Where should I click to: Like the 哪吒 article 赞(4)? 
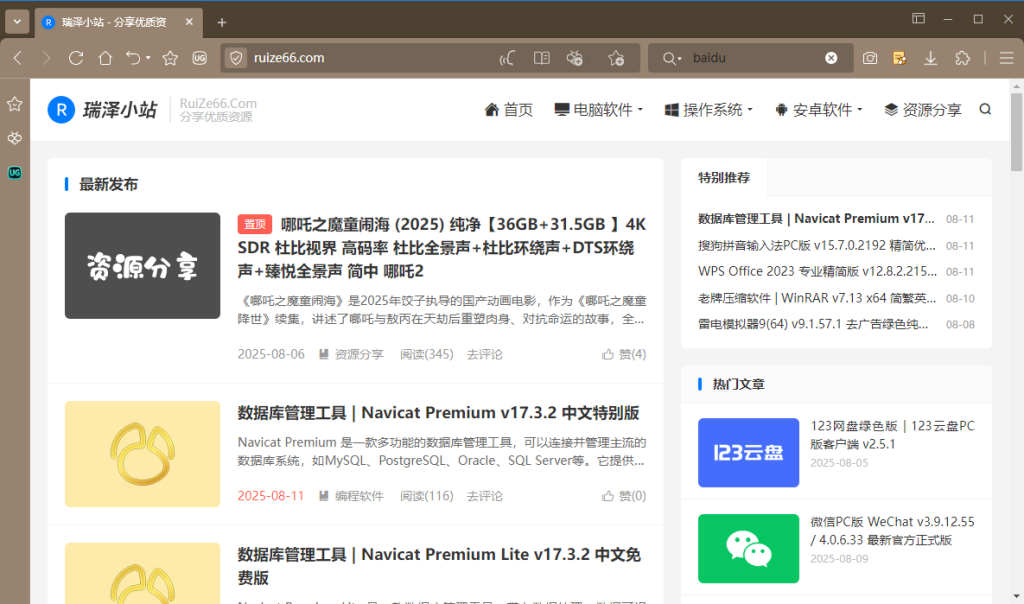pyautogui.click(x=624, y=354)
